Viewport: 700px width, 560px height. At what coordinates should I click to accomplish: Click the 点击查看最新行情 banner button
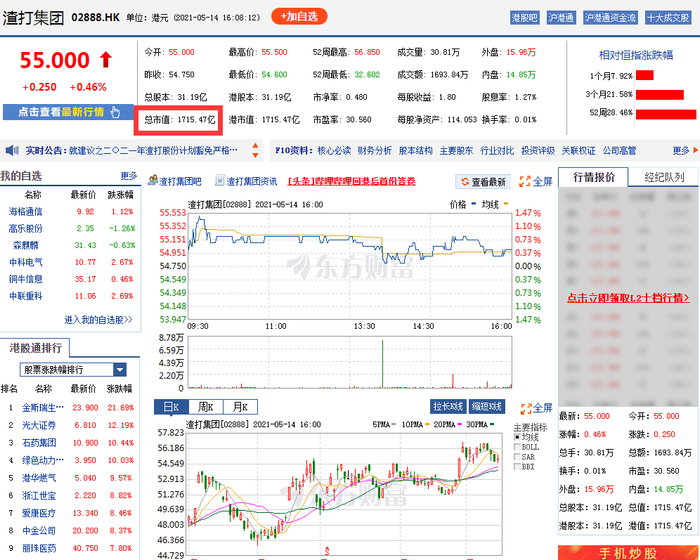coord(68,112)
